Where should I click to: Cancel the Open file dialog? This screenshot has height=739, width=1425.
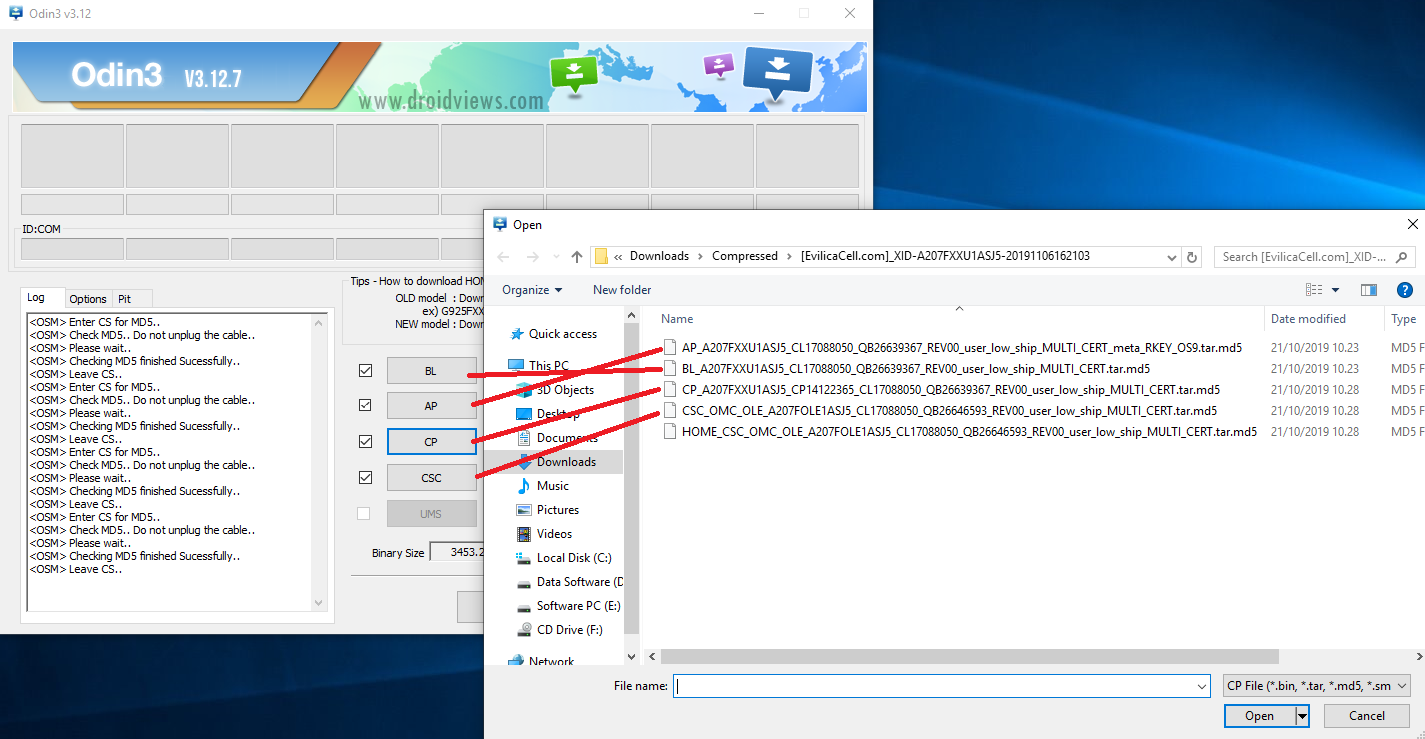coord(1367,716)
